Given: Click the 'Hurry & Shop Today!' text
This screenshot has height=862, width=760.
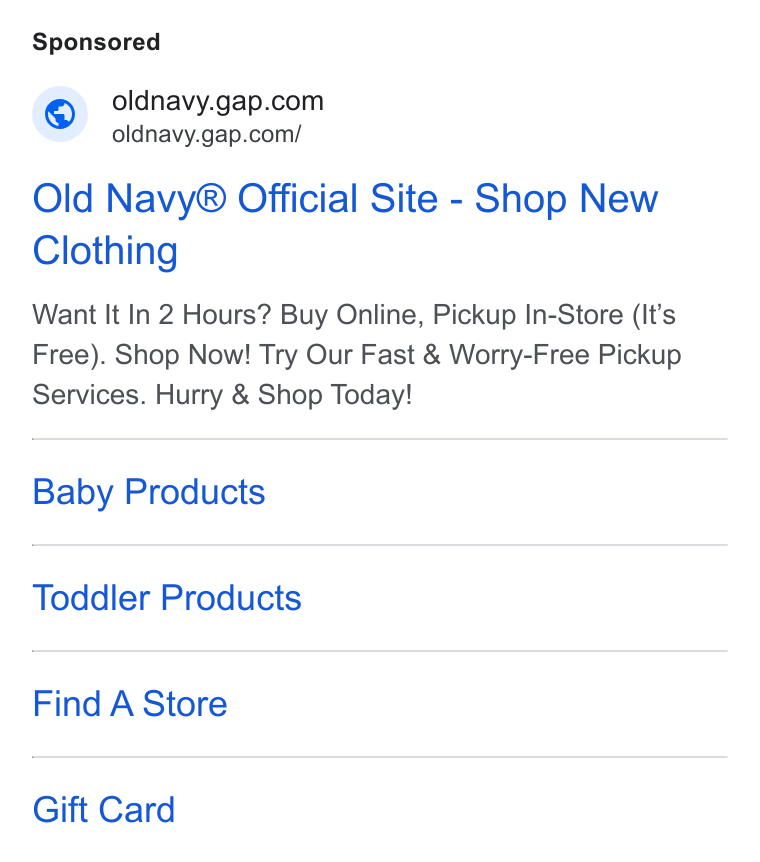Looking at the screenshot, I should pos(284,395).
